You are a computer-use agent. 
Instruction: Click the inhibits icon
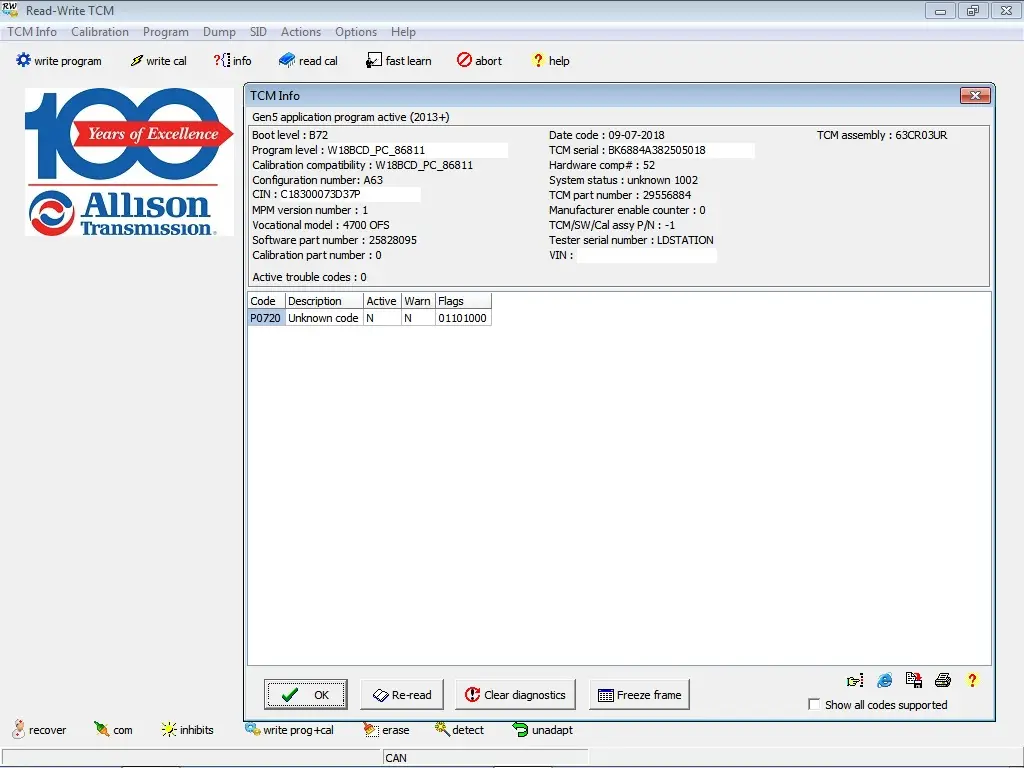(188, 730)
